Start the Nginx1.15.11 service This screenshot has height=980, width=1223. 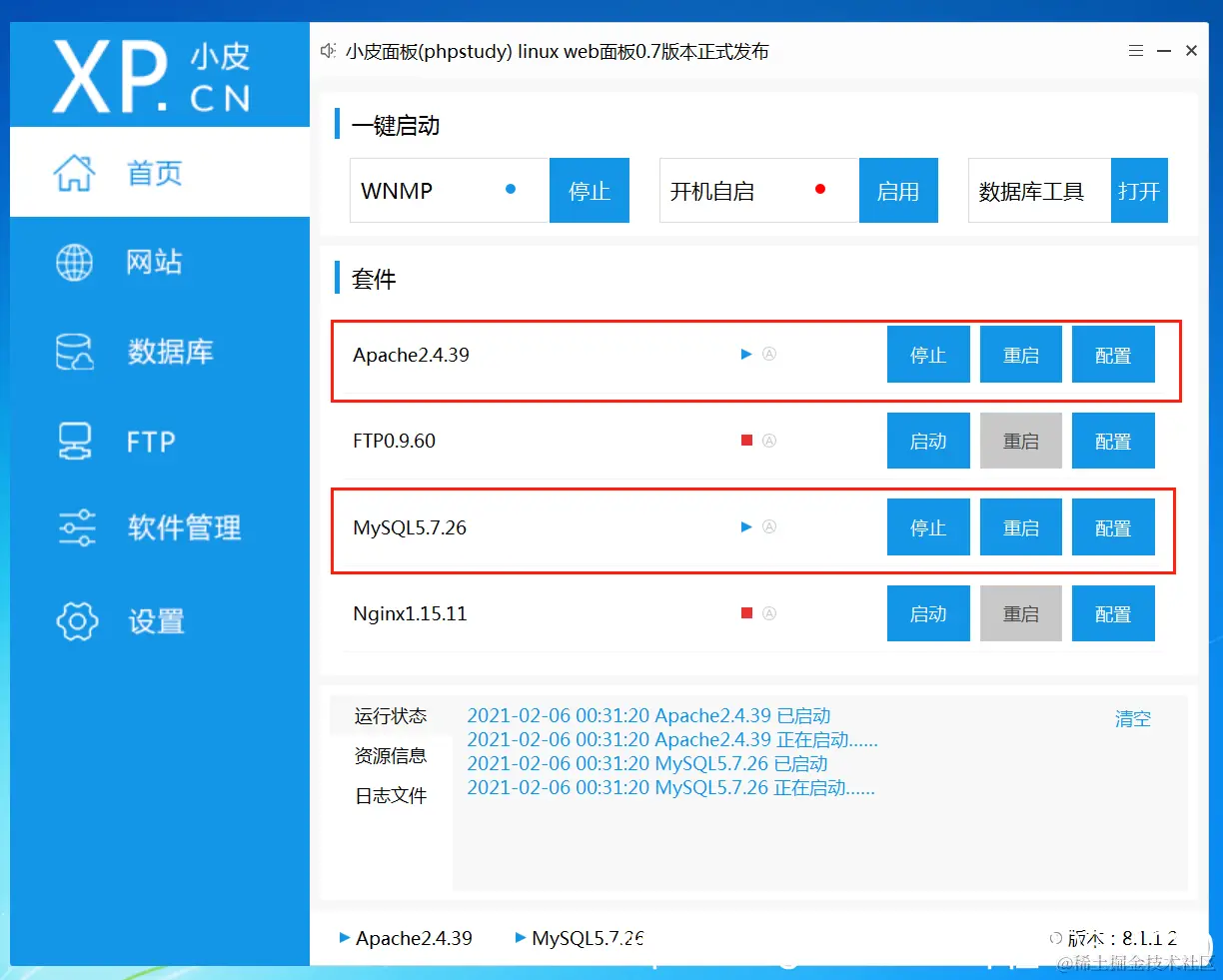(x=927, y=612)
